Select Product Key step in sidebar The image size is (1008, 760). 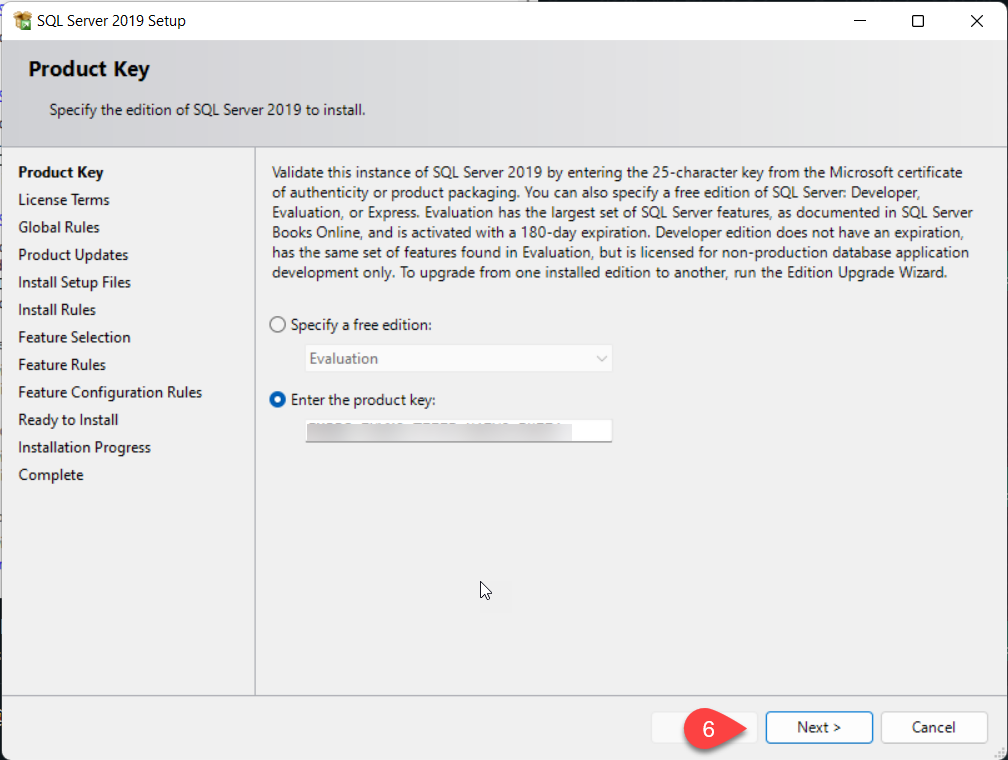coord(61,172)
